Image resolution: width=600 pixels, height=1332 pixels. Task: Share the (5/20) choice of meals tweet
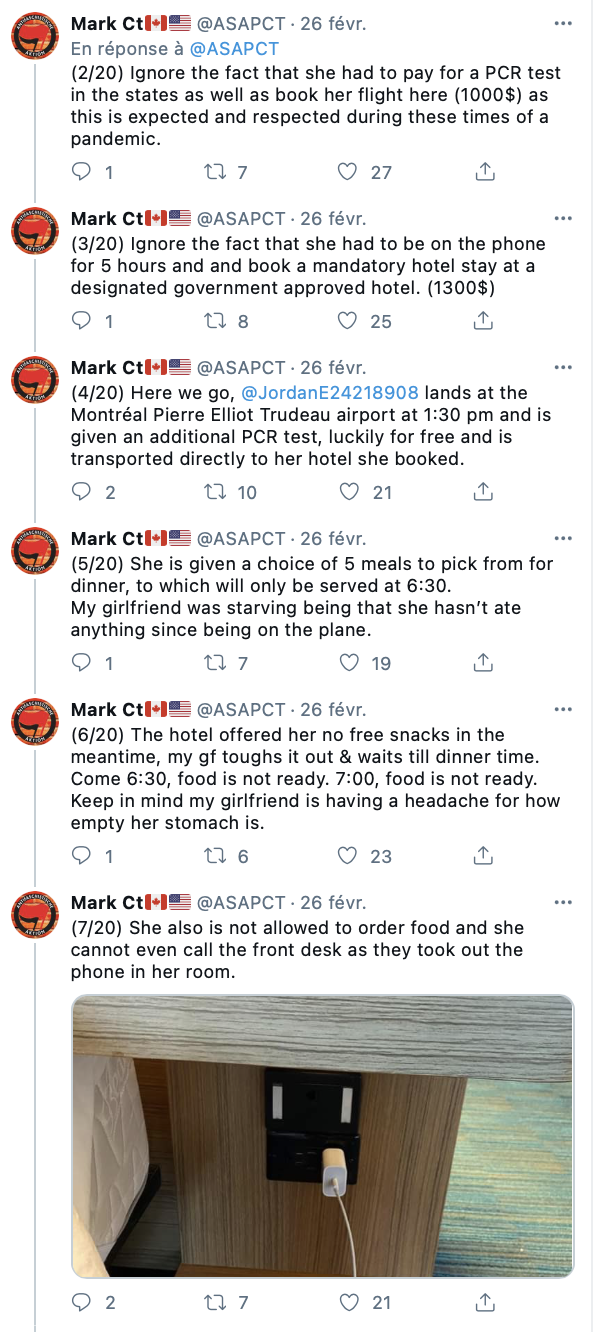point(484,663)
